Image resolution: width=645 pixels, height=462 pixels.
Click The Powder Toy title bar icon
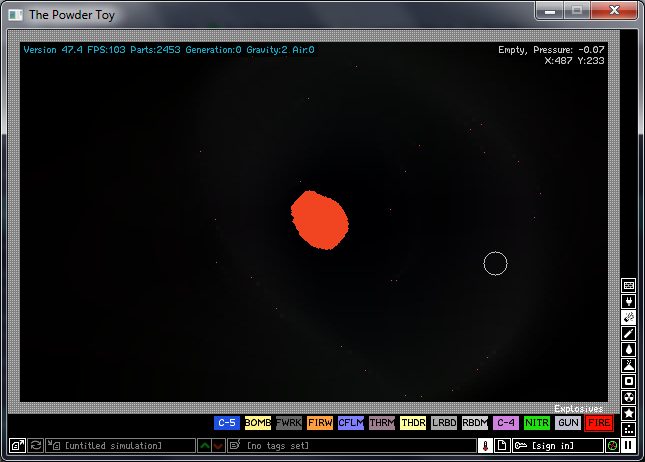tap(16, 15)
